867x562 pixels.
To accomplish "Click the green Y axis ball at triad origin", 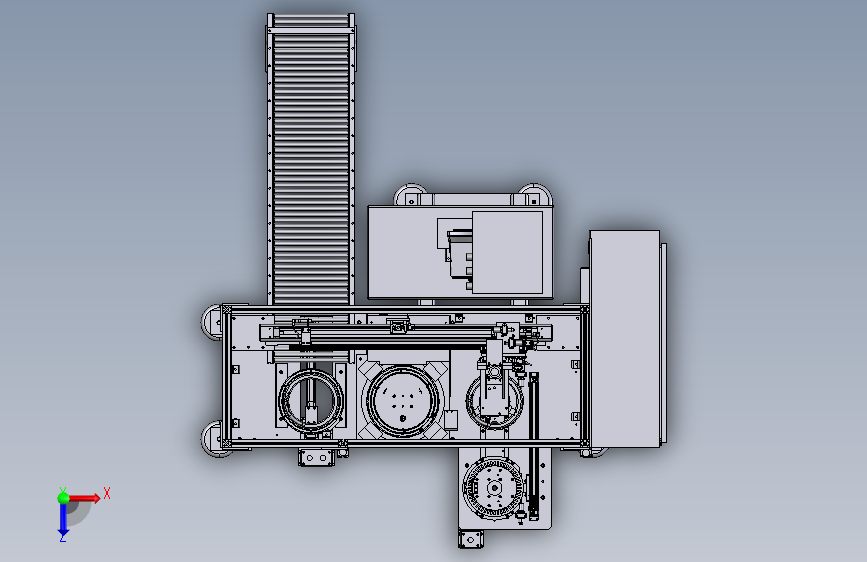I will point(63,498).
